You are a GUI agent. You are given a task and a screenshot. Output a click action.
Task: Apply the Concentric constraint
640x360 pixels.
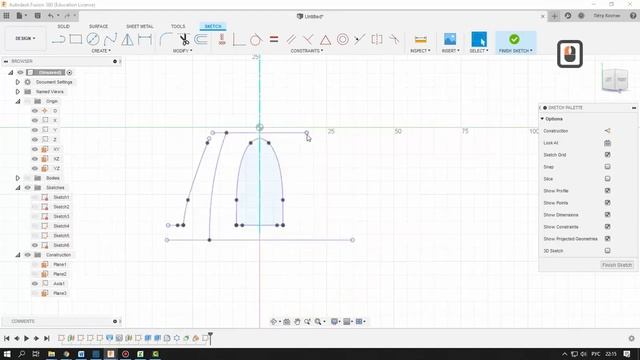342,40
